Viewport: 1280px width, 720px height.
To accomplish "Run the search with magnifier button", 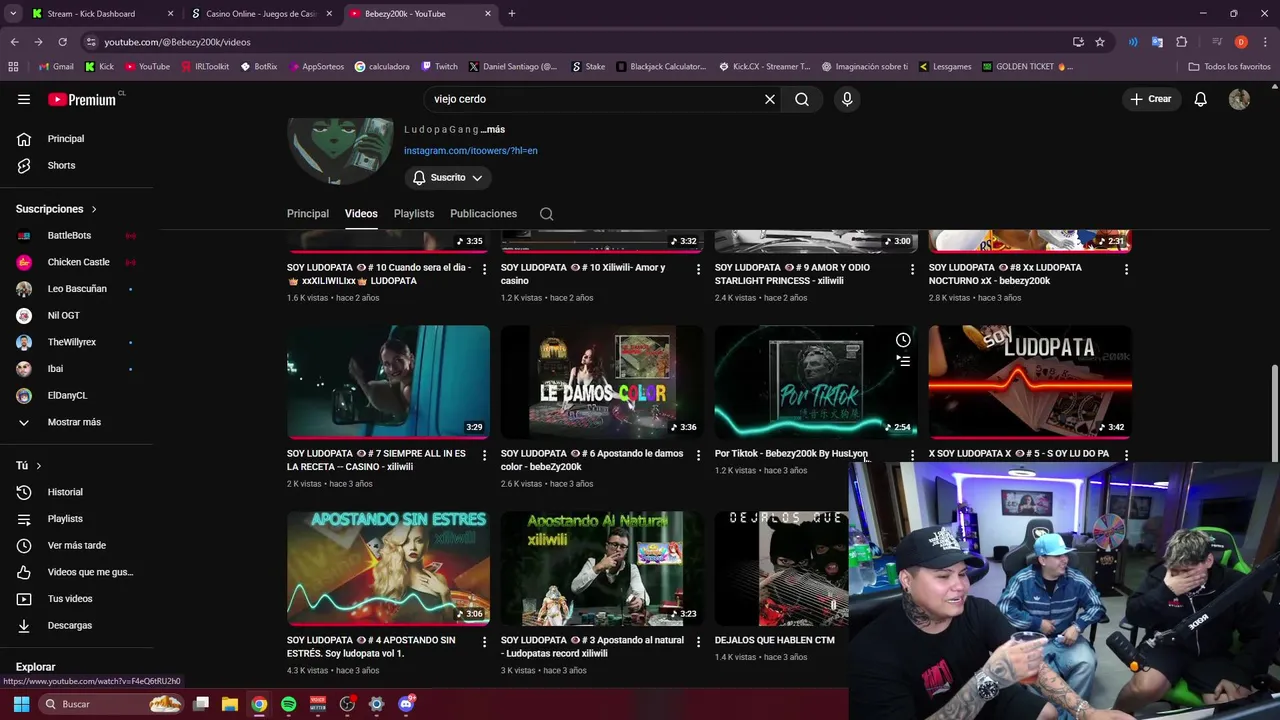I will click(x=802, y=99).
